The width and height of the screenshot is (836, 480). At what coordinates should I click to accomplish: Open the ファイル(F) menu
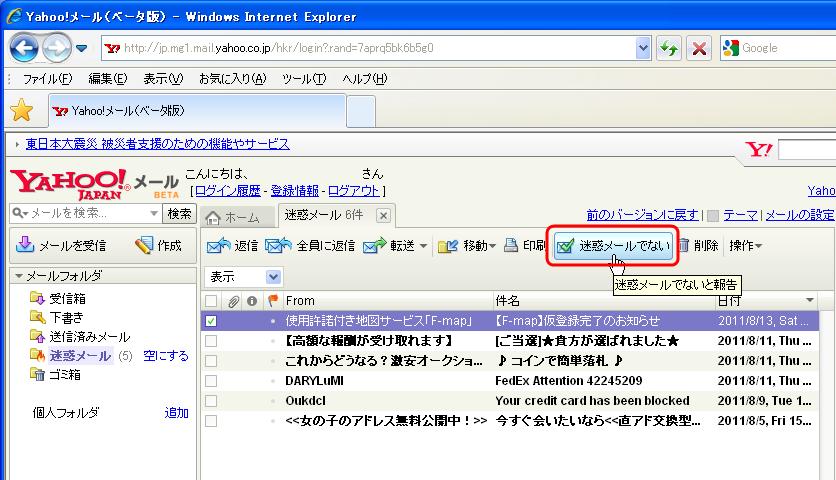click(47, 79)
